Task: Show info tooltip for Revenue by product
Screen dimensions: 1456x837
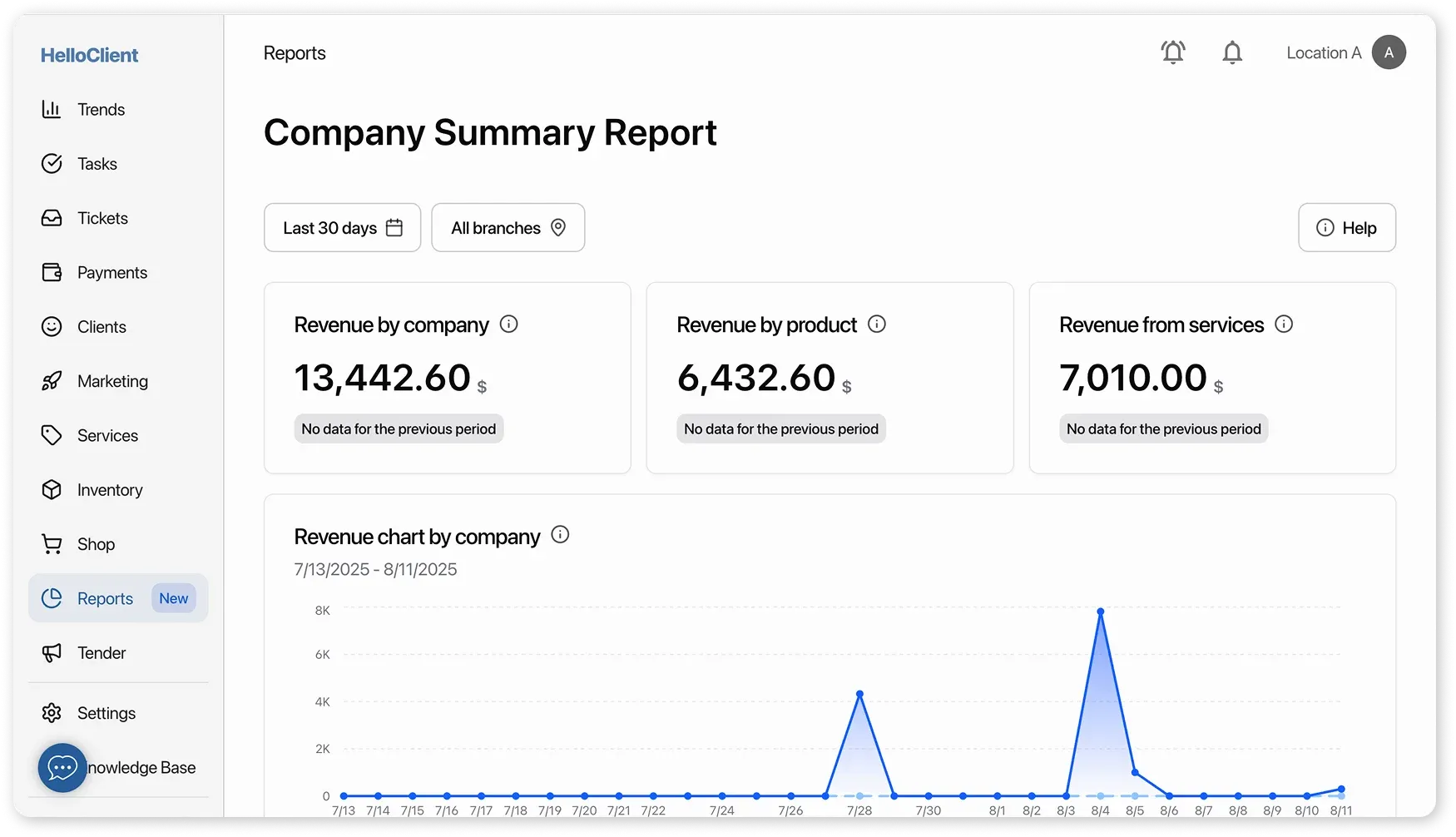Action: (876, 324)
